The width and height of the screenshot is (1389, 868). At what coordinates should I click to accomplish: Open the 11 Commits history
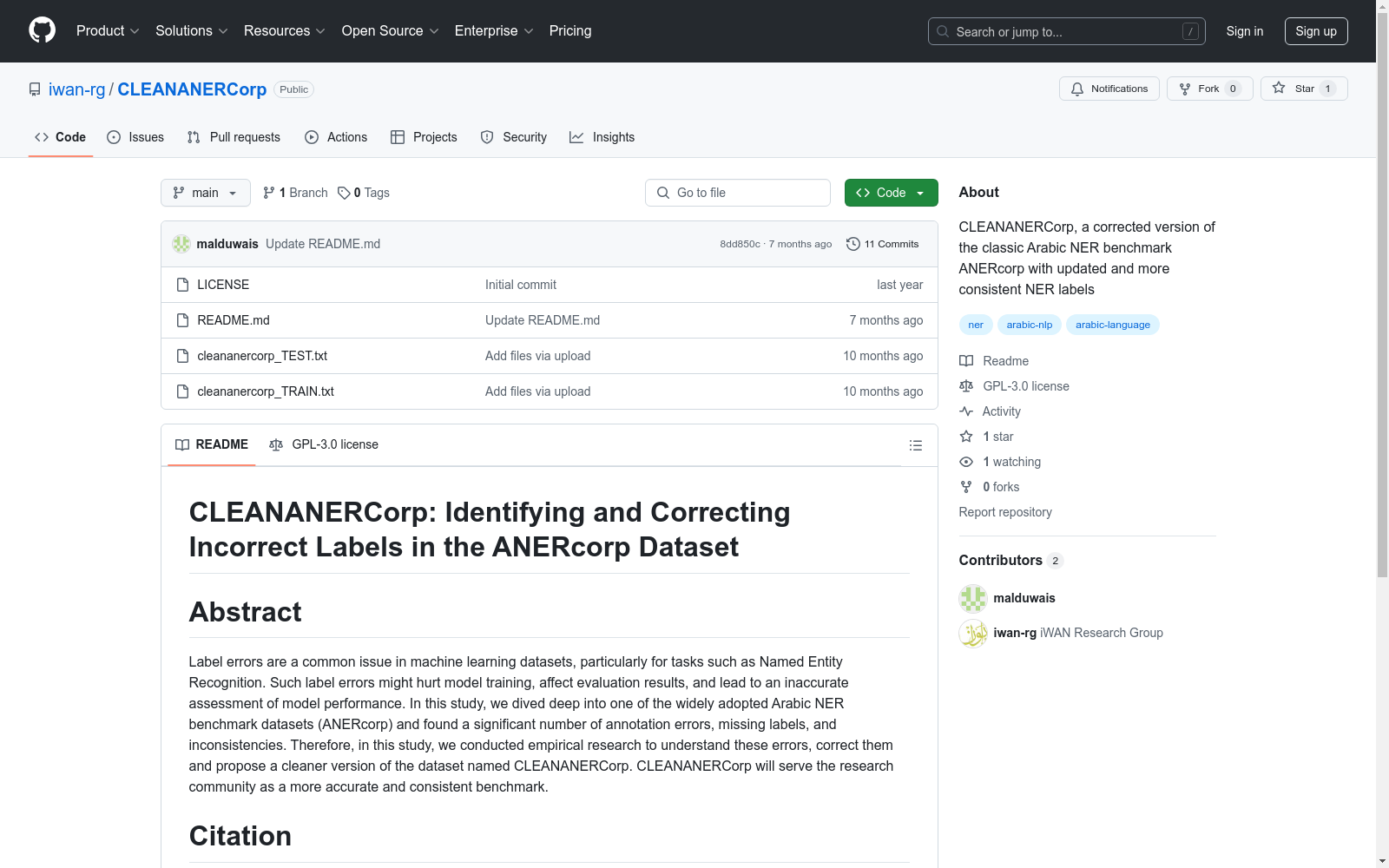[883, 244]
